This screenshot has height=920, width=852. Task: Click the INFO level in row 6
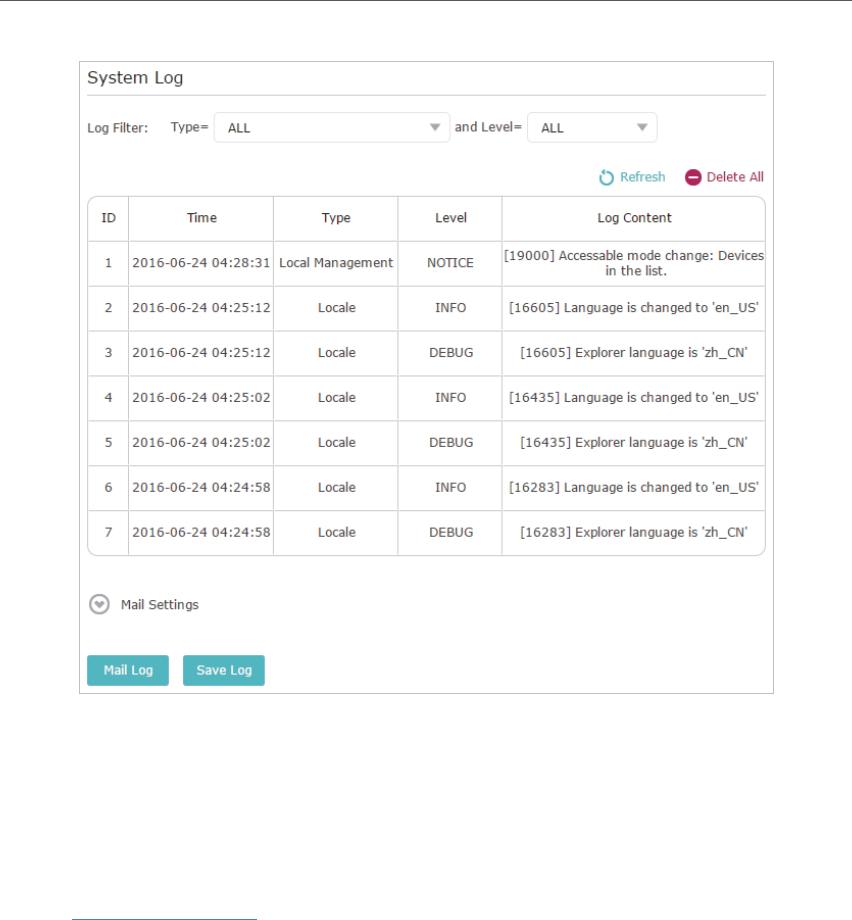pyautogui.click(x=450, y=488)
